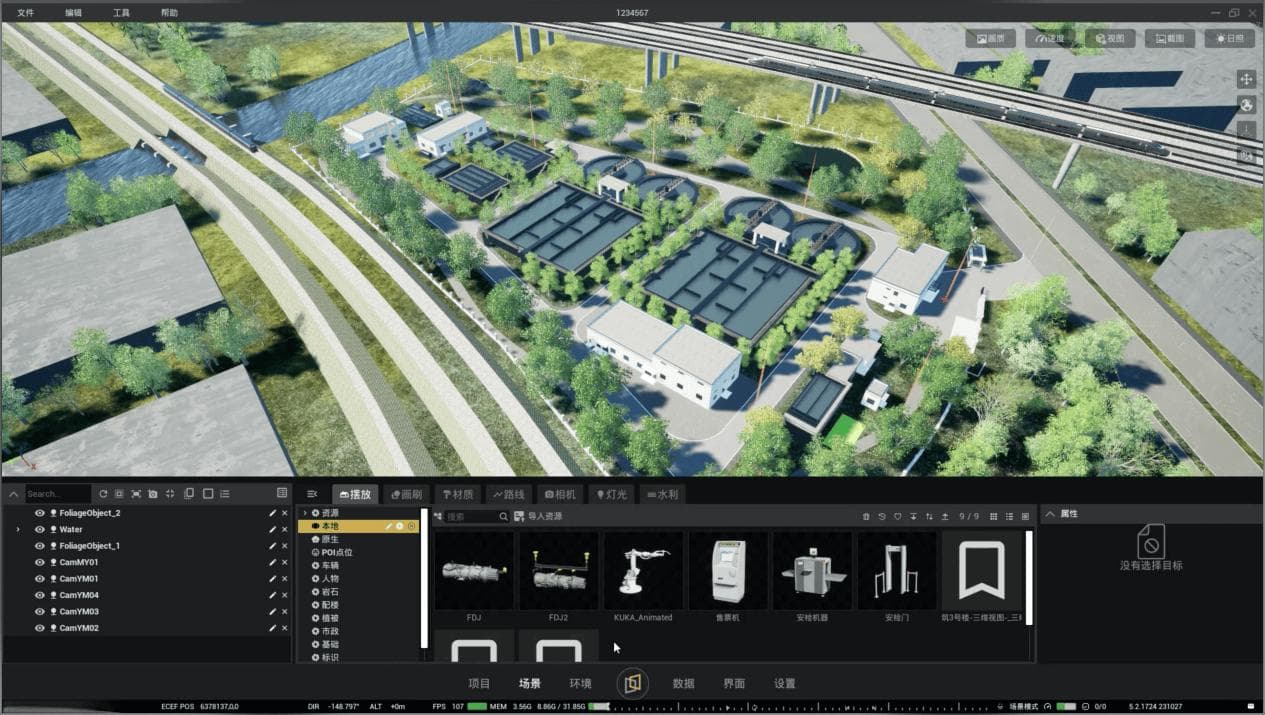Hide FoliageObject_1 with its eye icon
This screenshot has height=715, width=1265.
(x=40, y=546)
